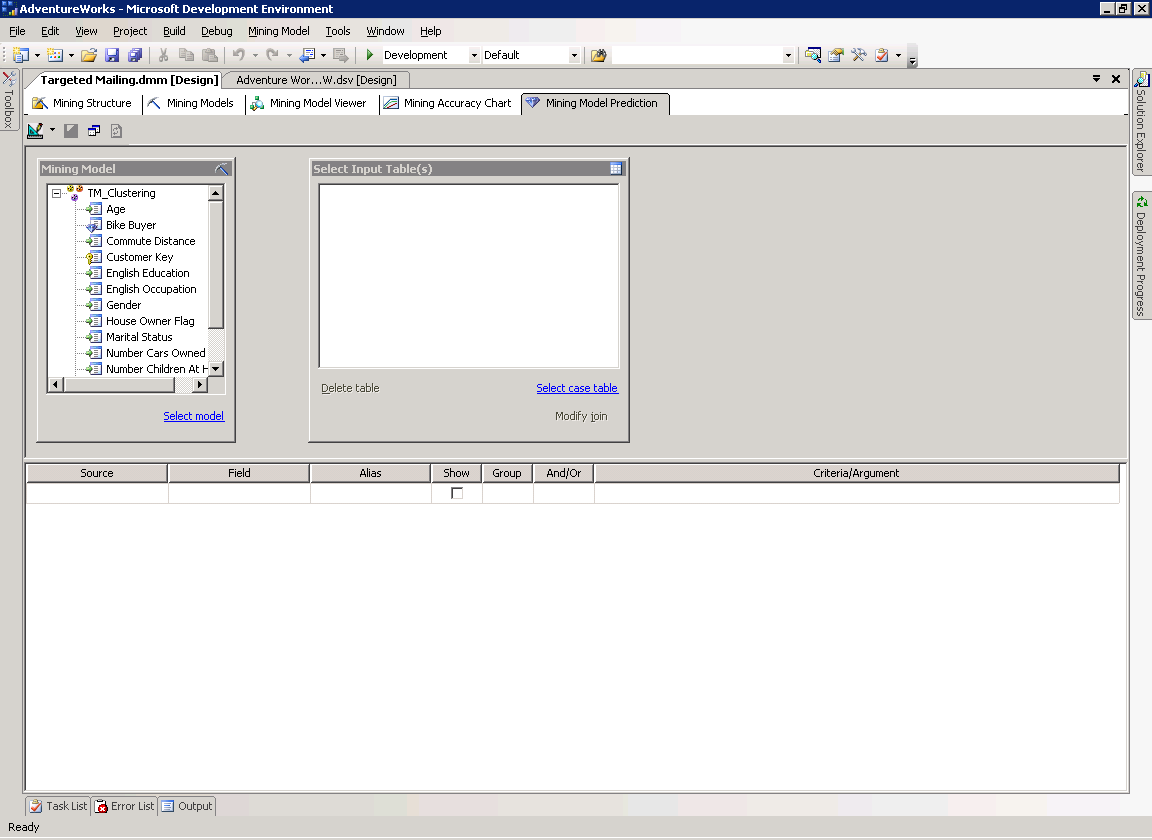The height and width of the screenshot is (840, 1152).
Task: Click the Save All icon
Action: pyautogui.click(x=134, y=55)
